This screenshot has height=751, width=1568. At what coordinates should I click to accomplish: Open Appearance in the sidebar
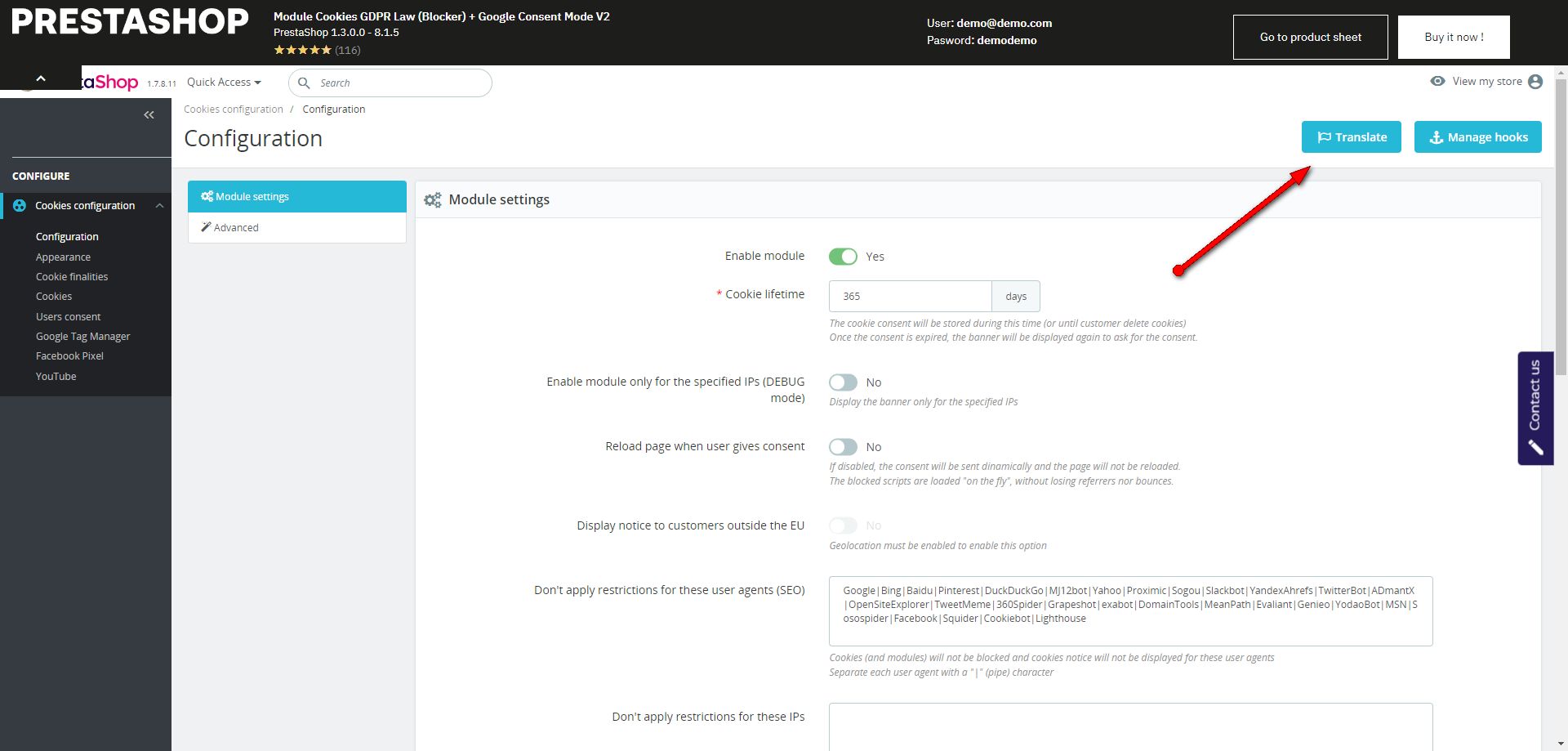pyautogui.click(x=63, y=257)
